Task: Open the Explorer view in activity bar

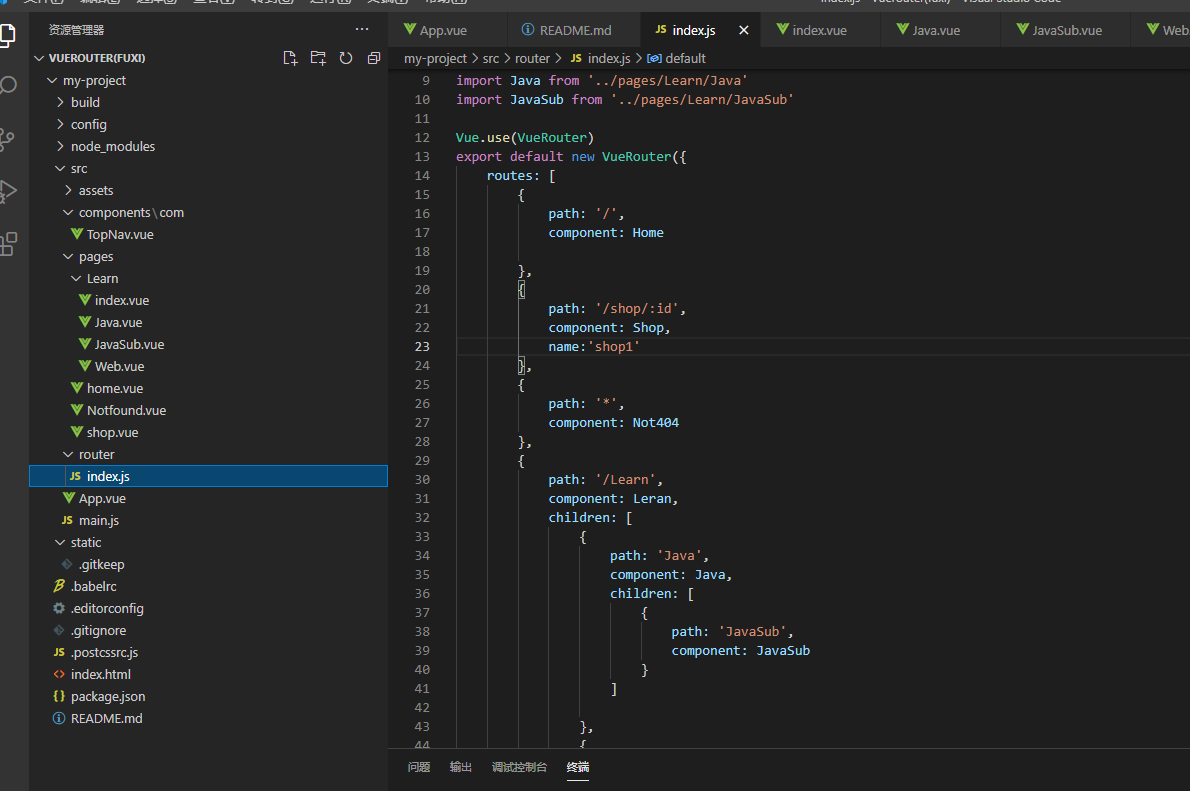Action: tap(8, 35)
